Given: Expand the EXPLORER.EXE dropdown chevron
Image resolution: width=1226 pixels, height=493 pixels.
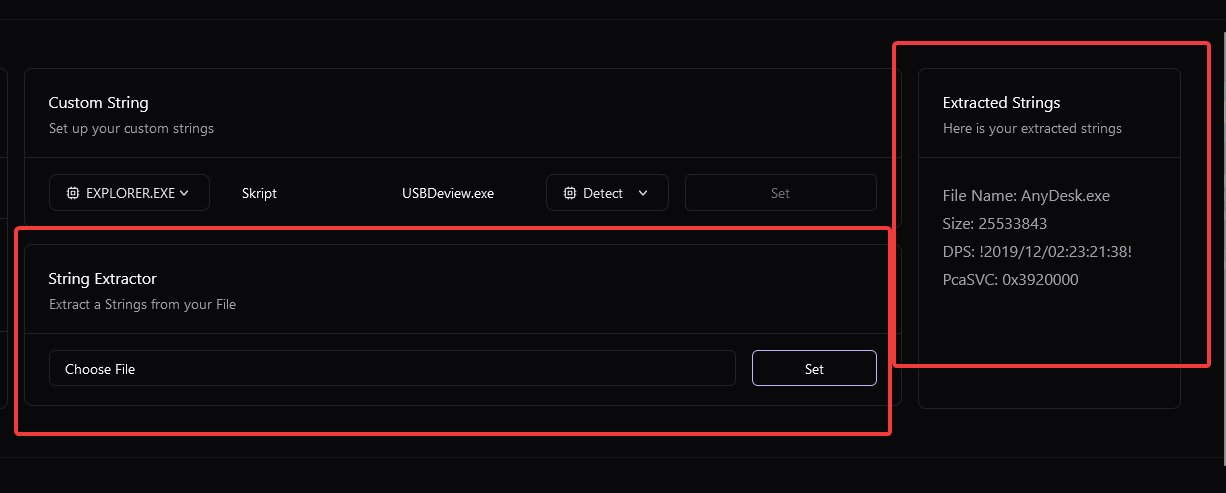Looking at the screenshot, I should (x=184, y=193).
